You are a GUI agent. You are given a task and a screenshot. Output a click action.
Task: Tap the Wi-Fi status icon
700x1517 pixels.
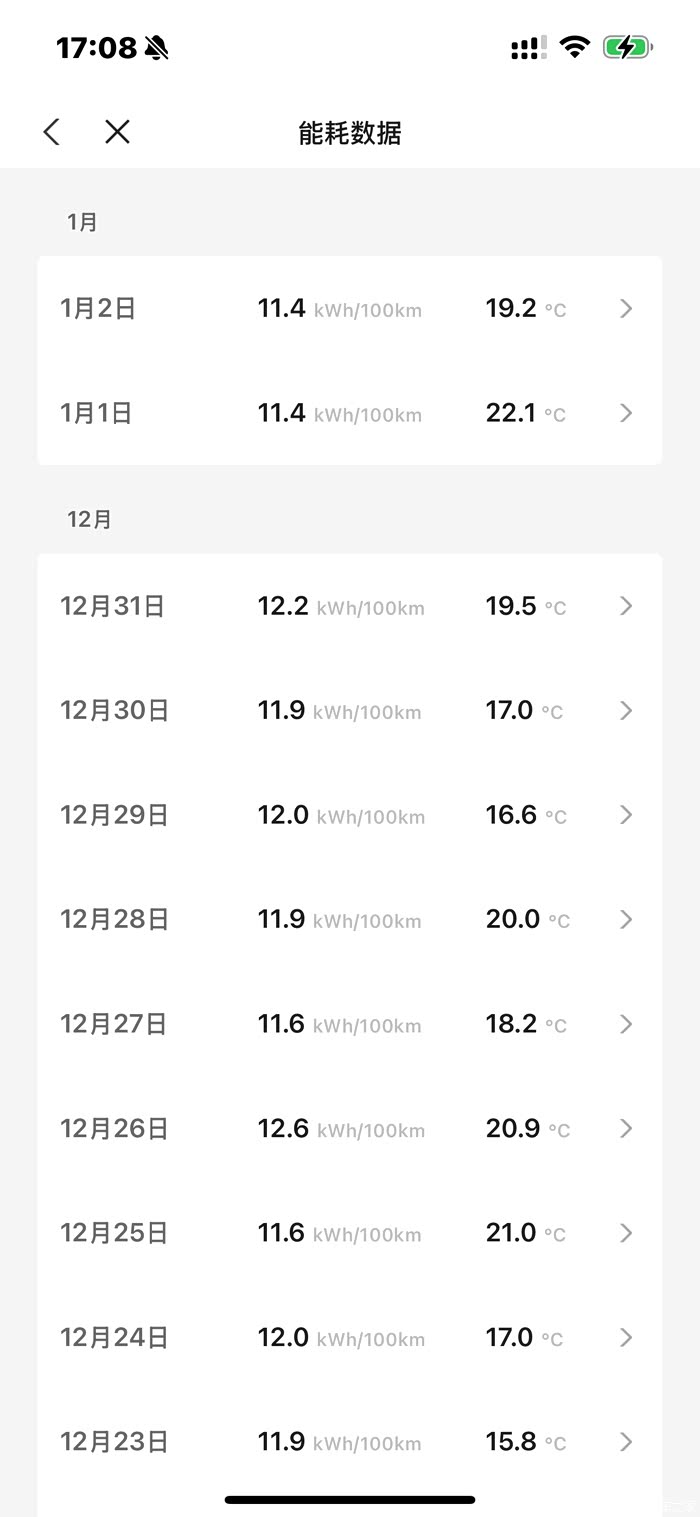pyautogui.click(x=574, y=47)
